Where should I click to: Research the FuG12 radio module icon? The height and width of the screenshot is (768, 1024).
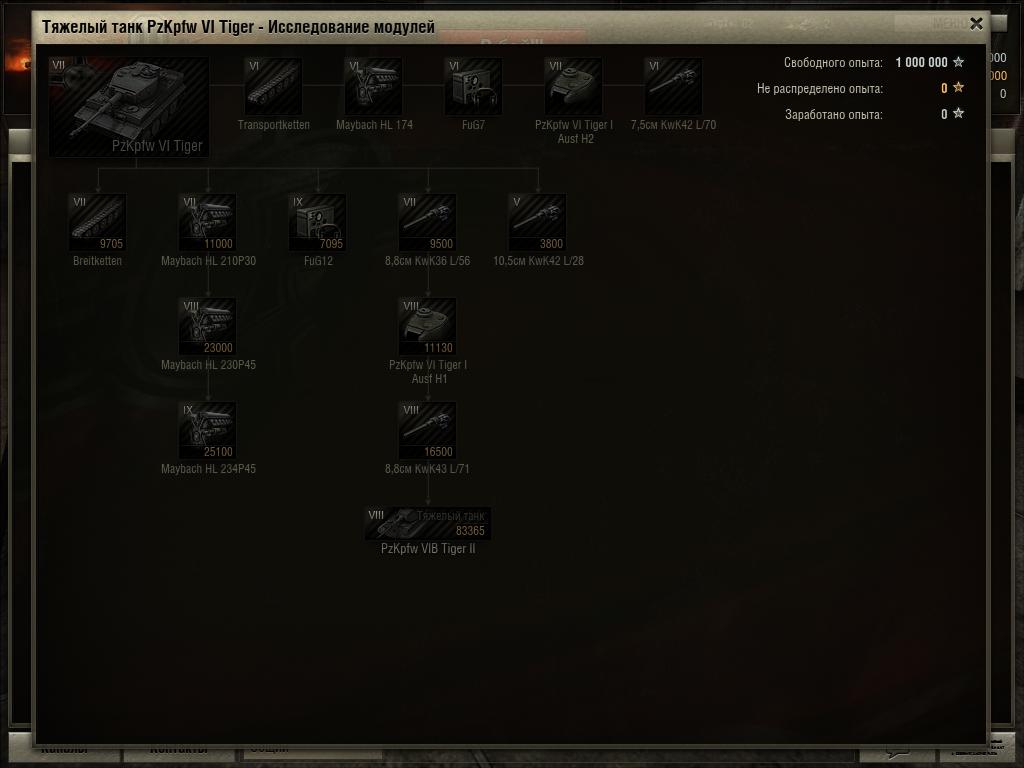click(317, 223)
